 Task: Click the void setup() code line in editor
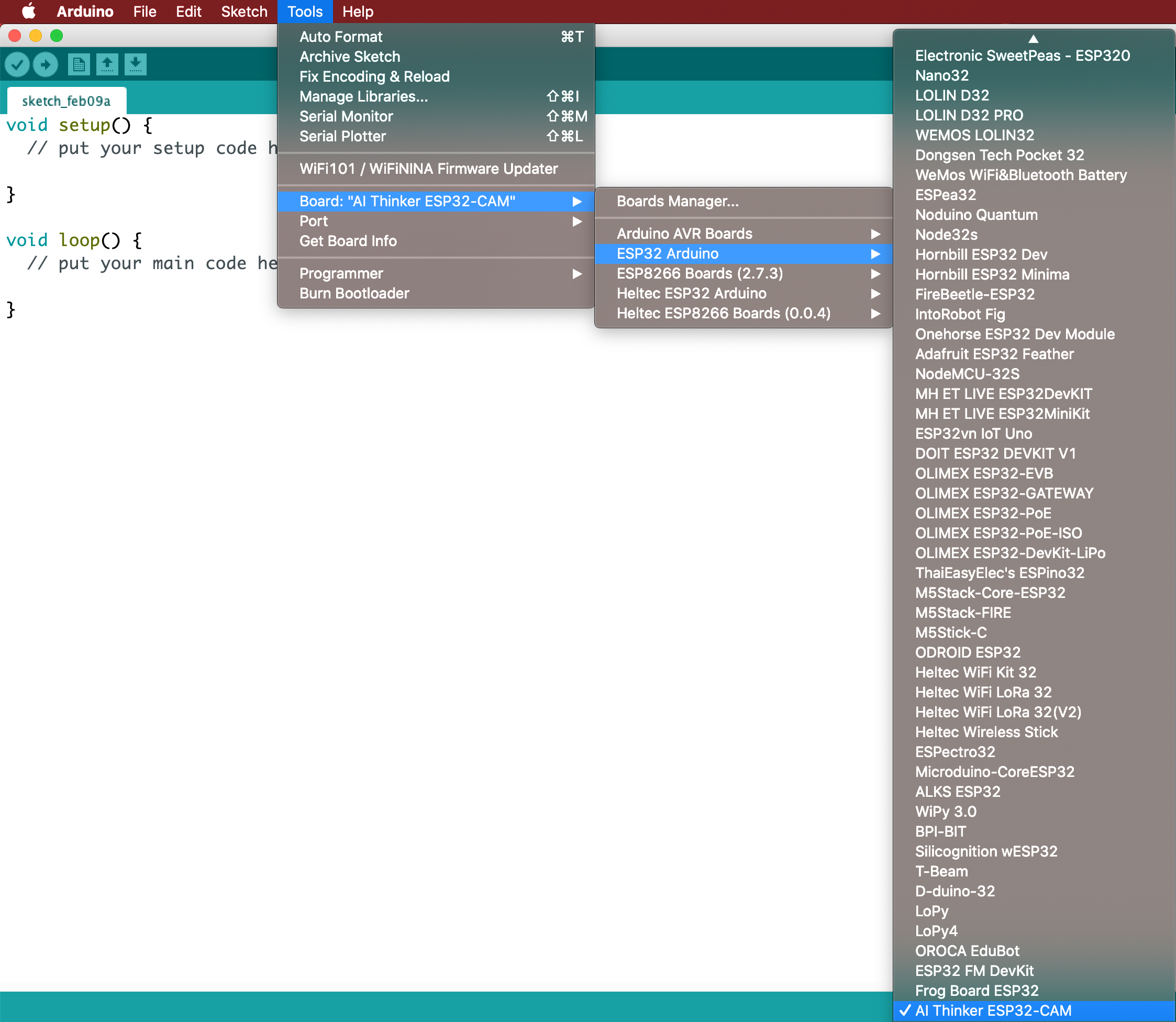79,125
